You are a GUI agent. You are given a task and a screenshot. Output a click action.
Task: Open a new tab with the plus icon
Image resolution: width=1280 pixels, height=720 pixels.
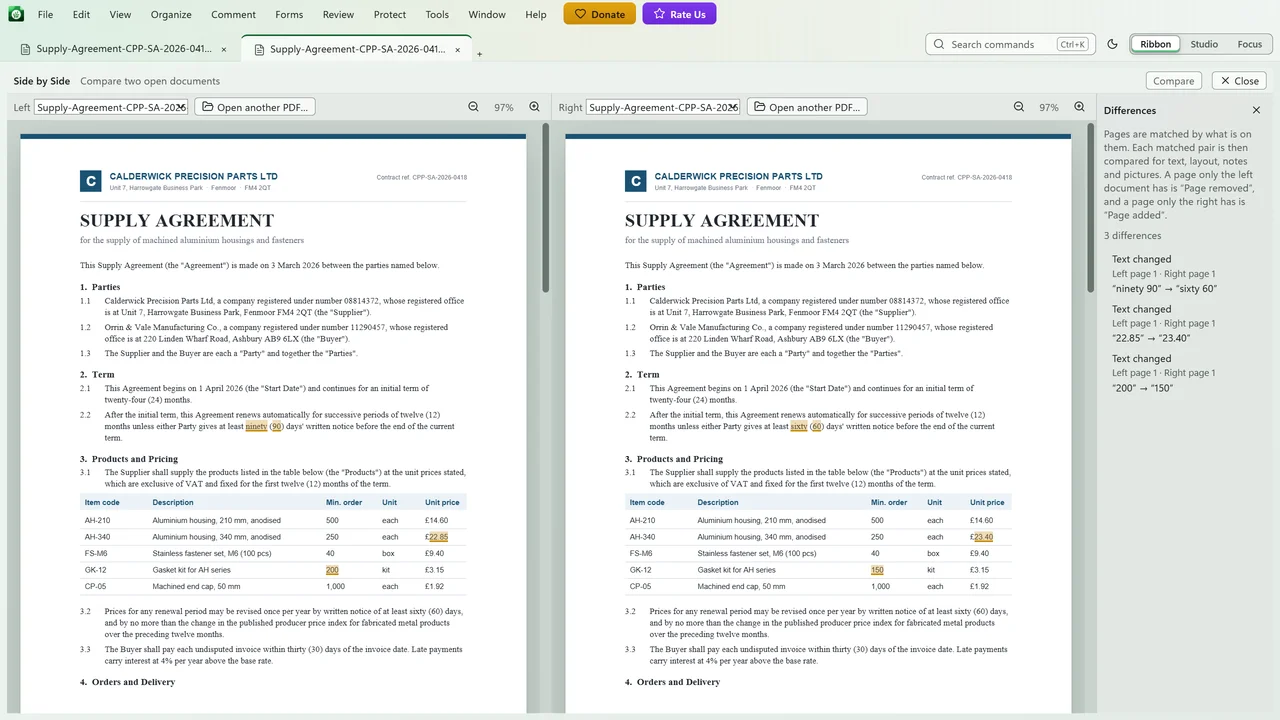click(479, 54)
